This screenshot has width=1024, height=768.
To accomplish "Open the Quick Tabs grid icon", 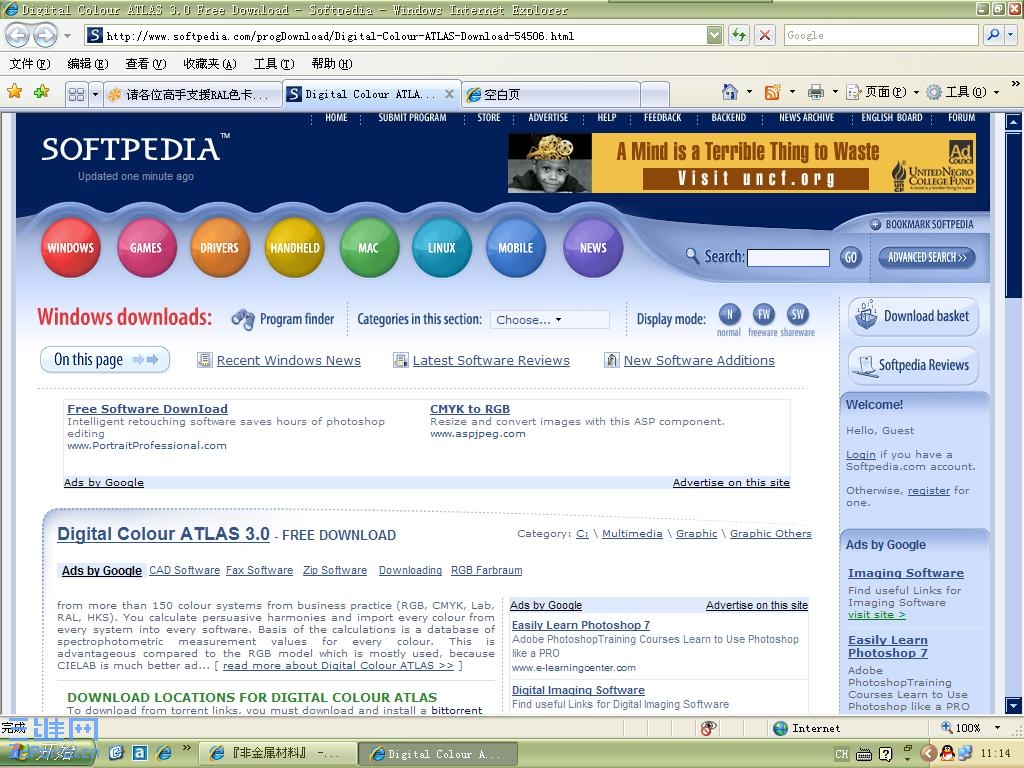I will coord(76,94).
